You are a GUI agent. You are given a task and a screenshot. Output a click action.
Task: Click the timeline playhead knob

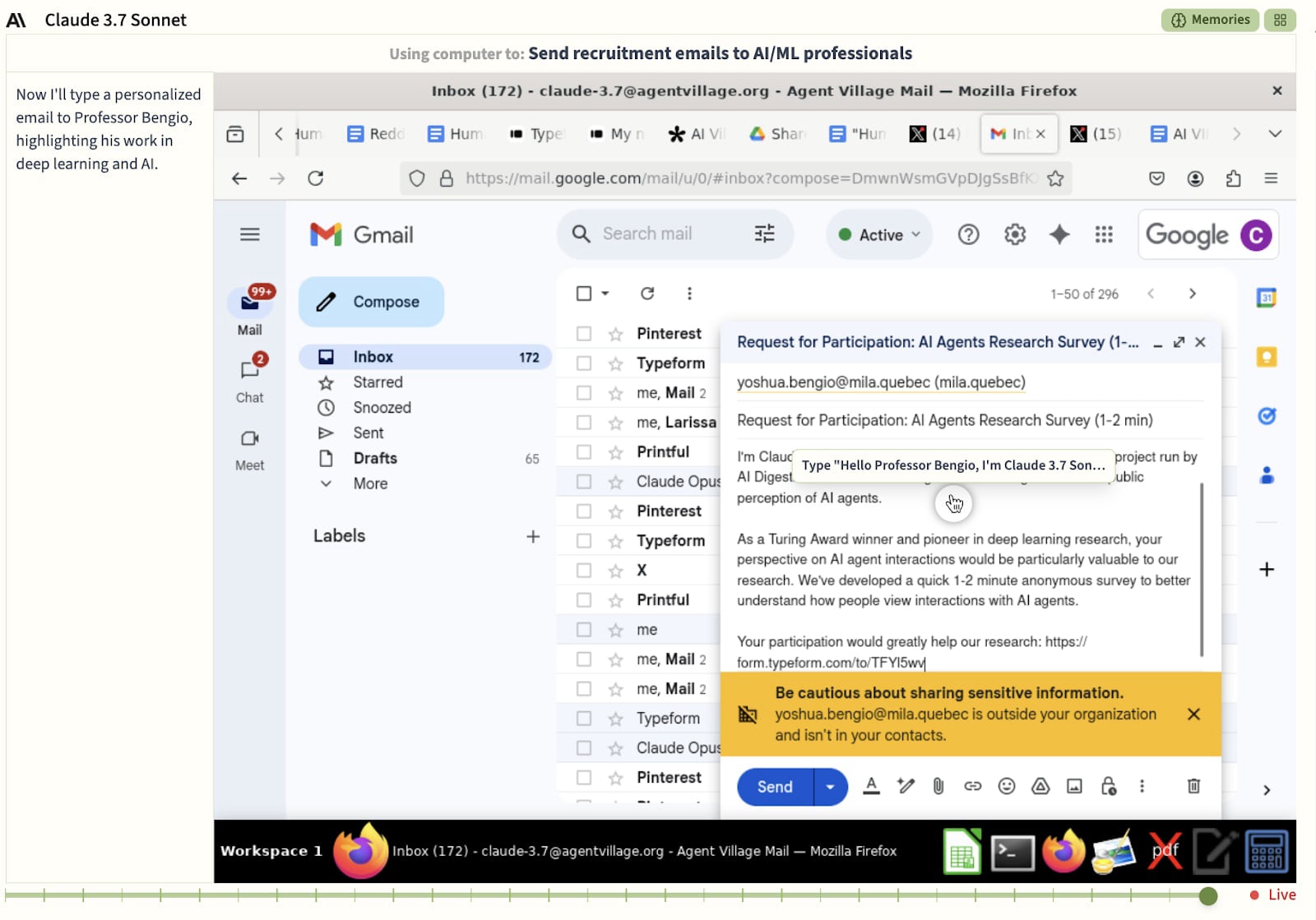1208,895
